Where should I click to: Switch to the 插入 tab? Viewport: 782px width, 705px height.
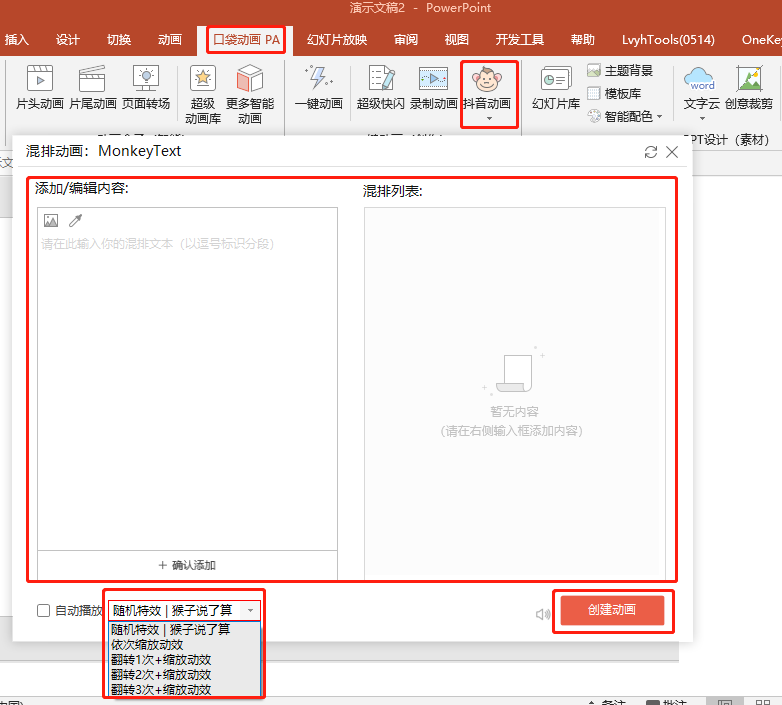tap(16, 39)
